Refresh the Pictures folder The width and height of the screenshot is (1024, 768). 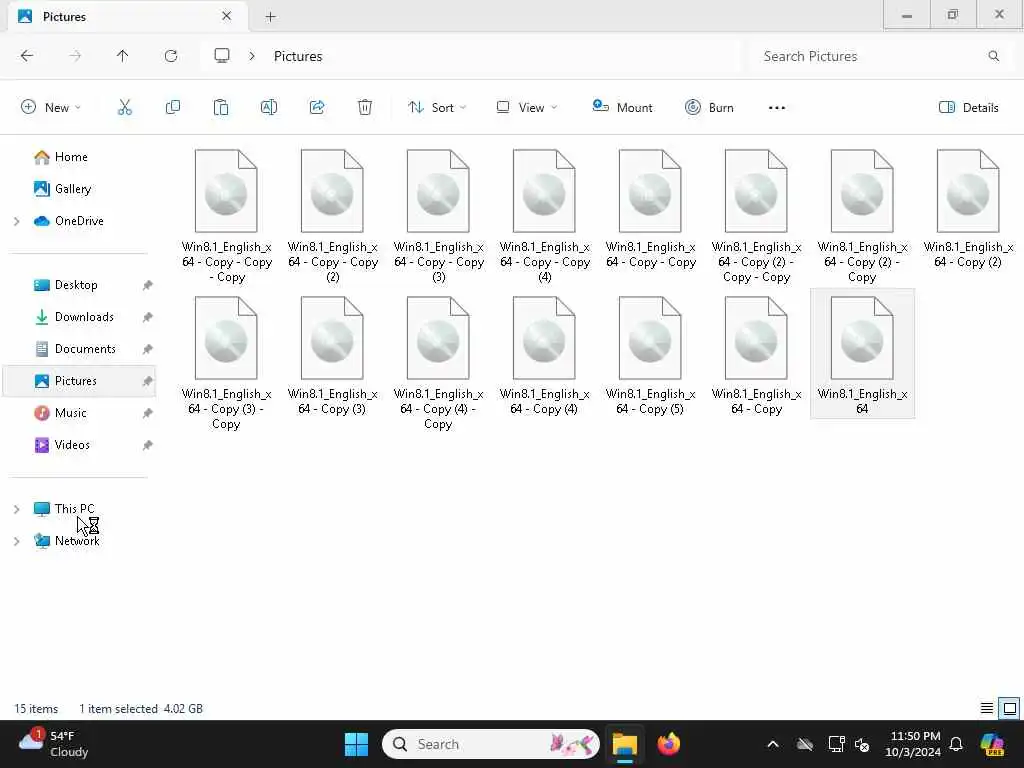(x=171, y=56)
